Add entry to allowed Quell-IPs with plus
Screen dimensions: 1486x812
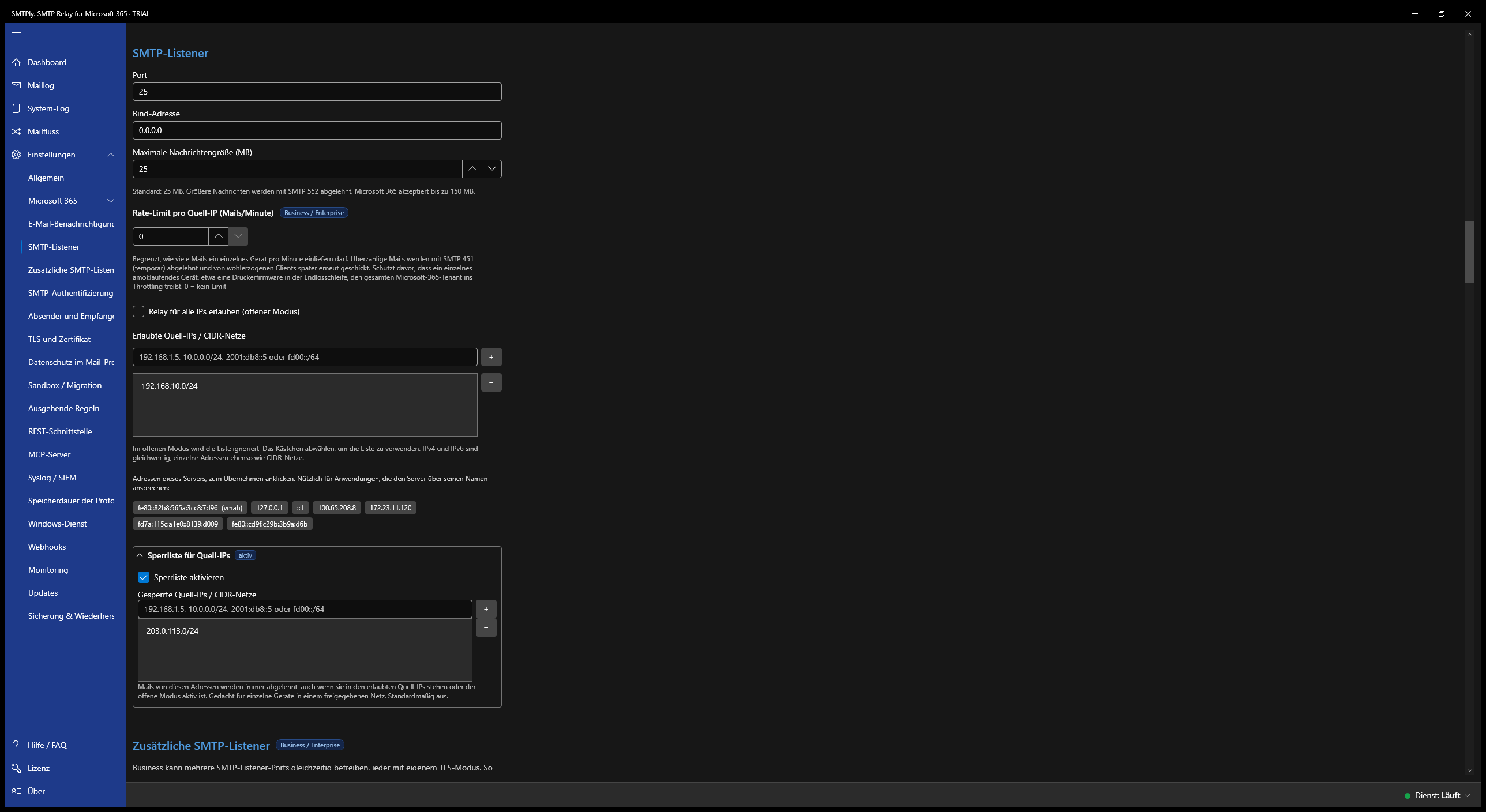coord(491,357)
